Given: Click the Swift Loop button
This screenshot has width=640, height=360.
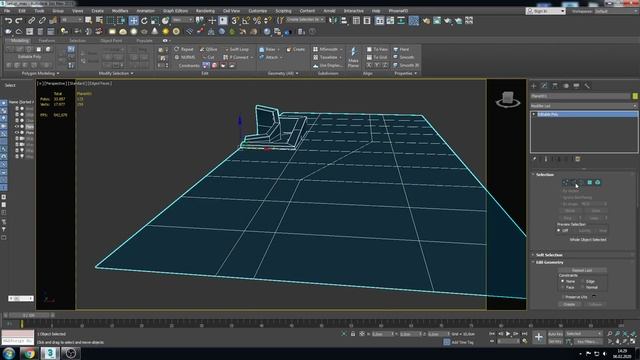Looking at the screenshot, I should point(236,49).
